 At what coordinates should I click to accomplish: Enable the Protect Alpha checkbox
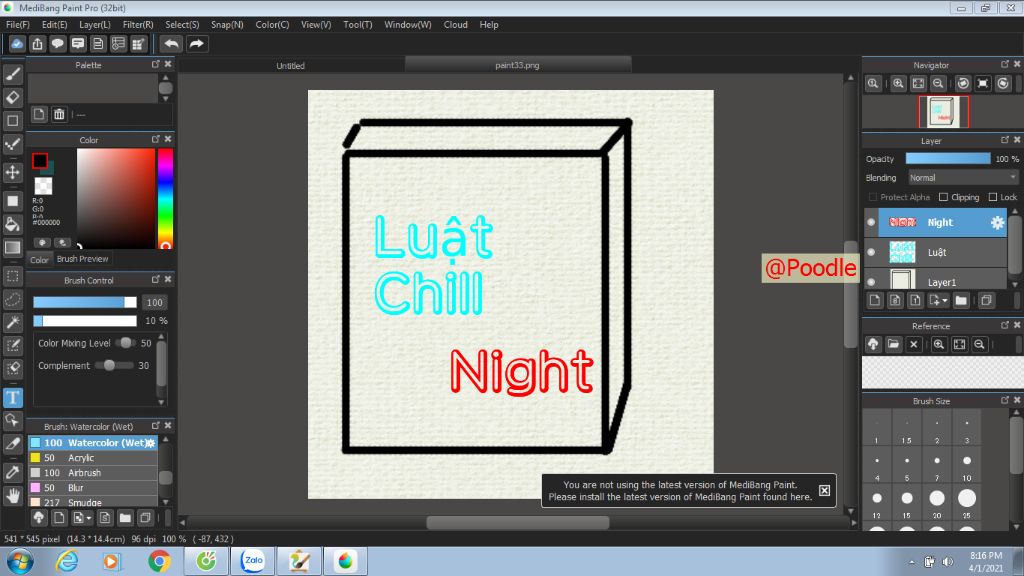872,197
